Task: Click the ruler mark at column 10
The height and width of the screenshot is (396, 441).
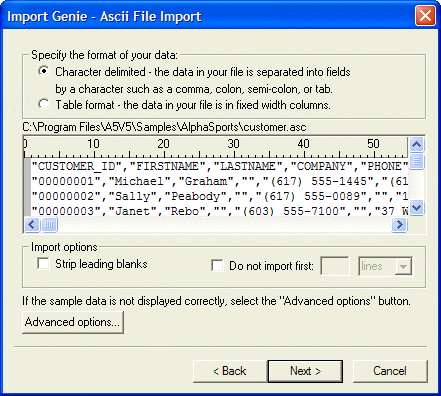Action: tap(93, 144)
